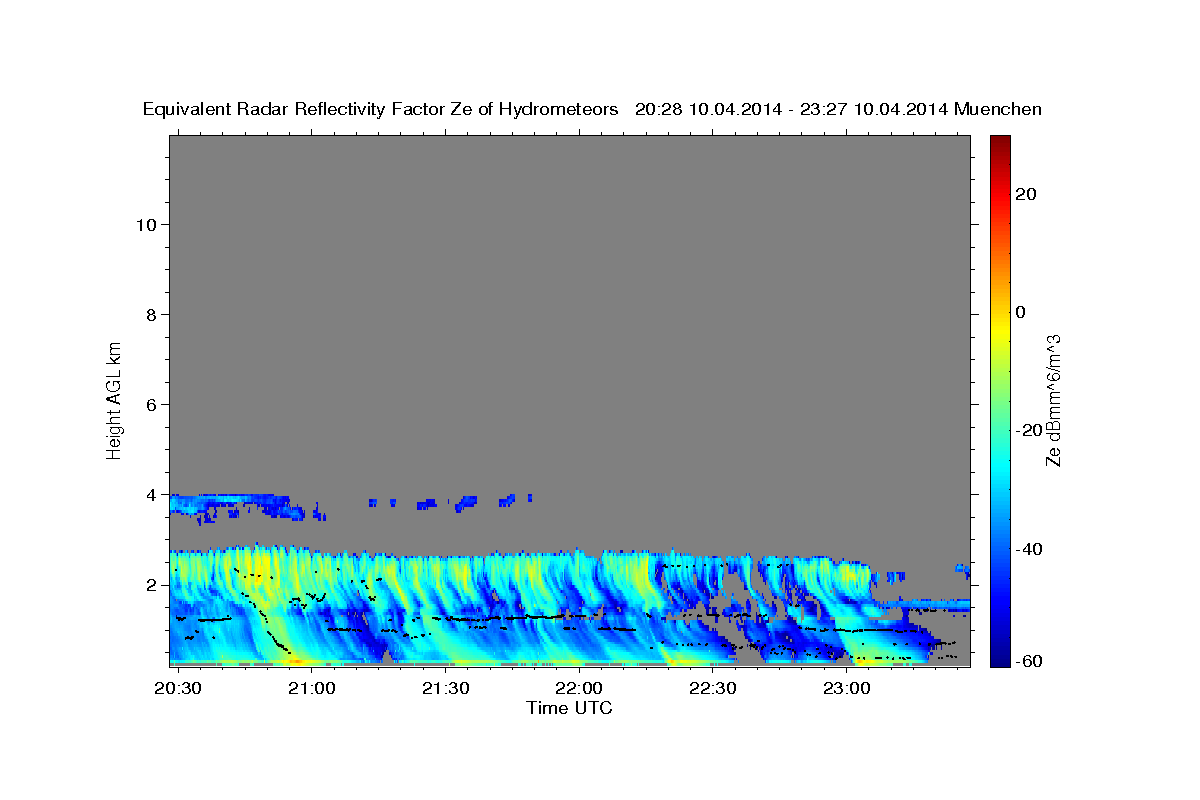This screenshot has width=1200, height=800.
Task: Pick the dark blue bottom of the colorbar
Action: pos(1000,655)
